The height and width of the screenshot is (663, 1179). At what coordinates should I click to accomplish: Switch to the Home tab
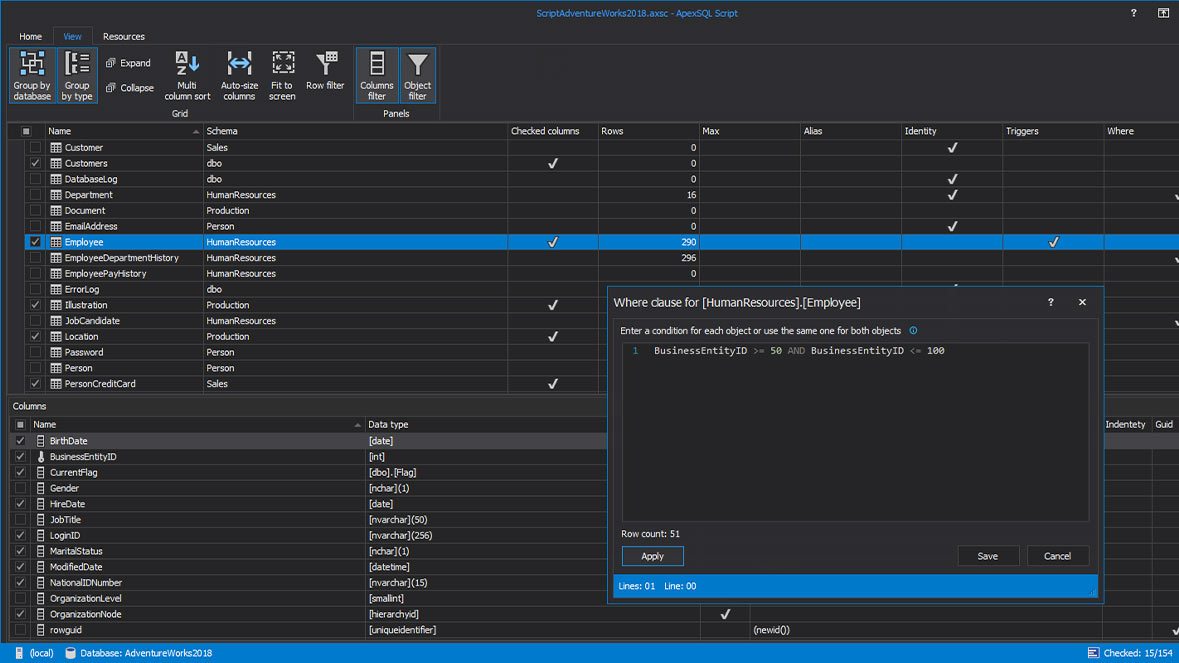[x=30, y=36]
